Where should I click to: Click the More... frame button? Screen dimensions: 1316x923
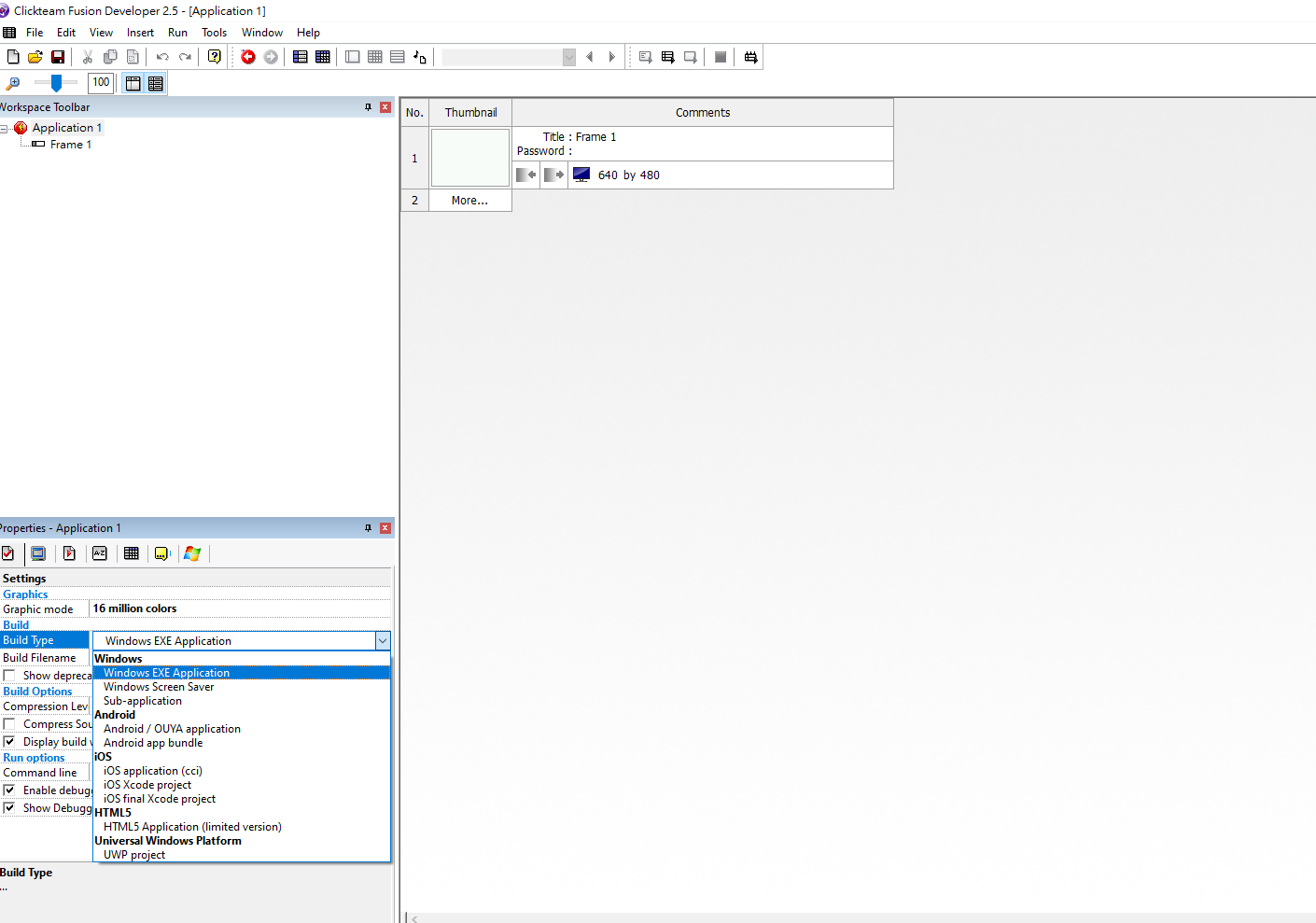point(469,201)
